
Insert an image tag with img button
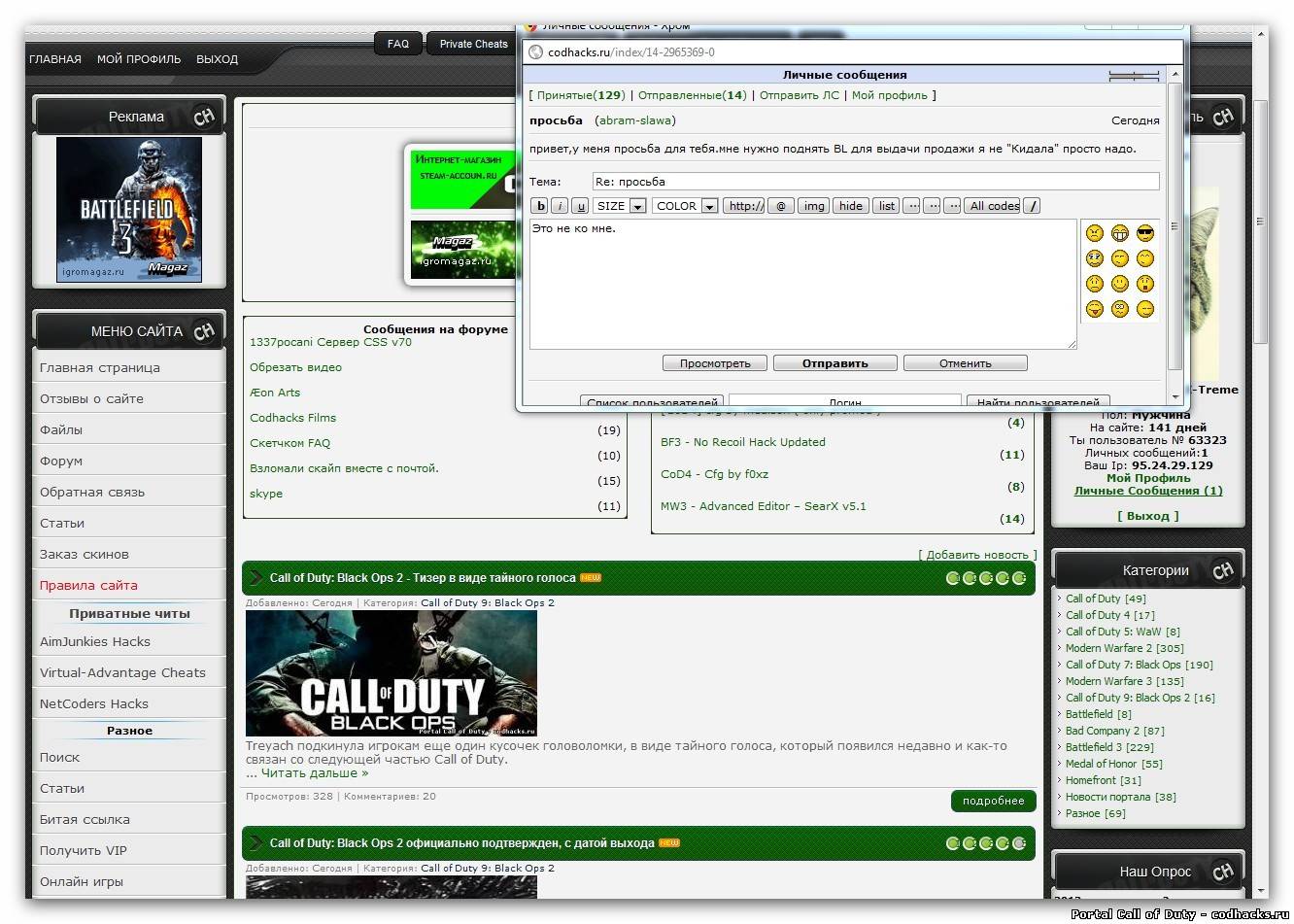(814, 206)
